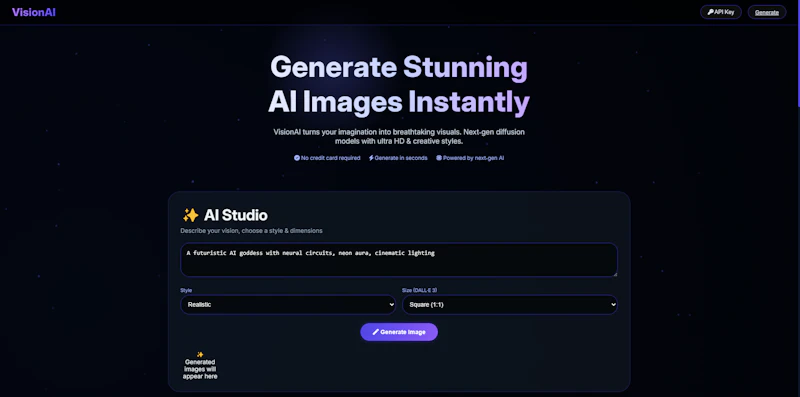Click the VisionAI logo
Viewport: 800px width, 397px height.
[34, 12]
